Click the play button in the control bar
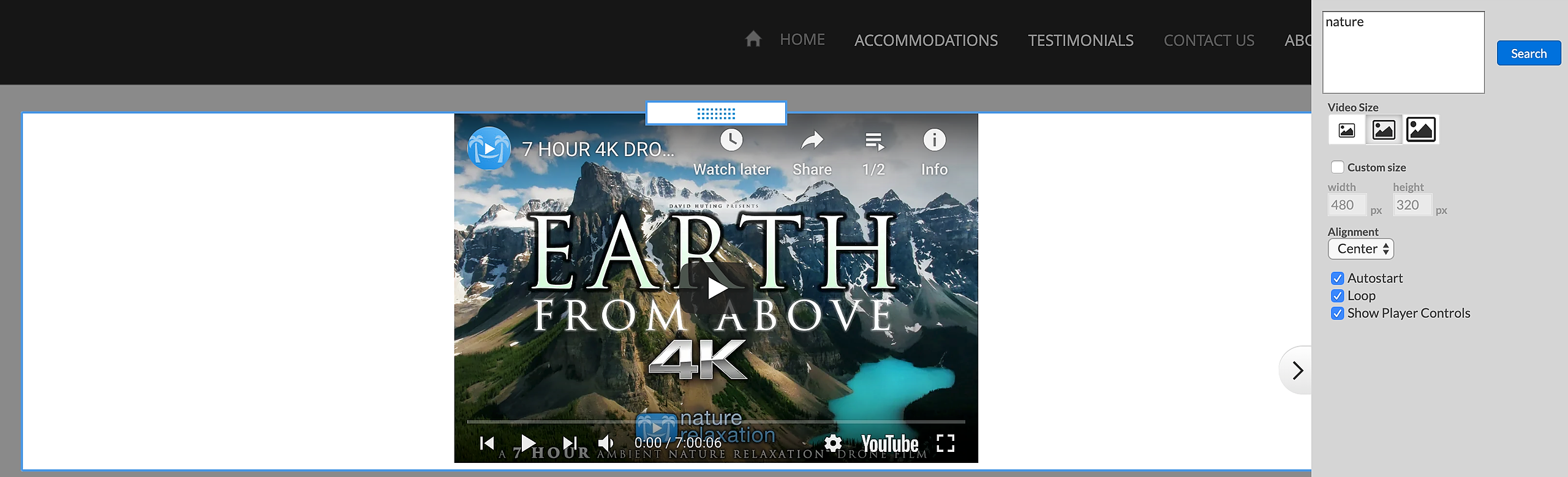1568x477 pixels. click(528, 443)
